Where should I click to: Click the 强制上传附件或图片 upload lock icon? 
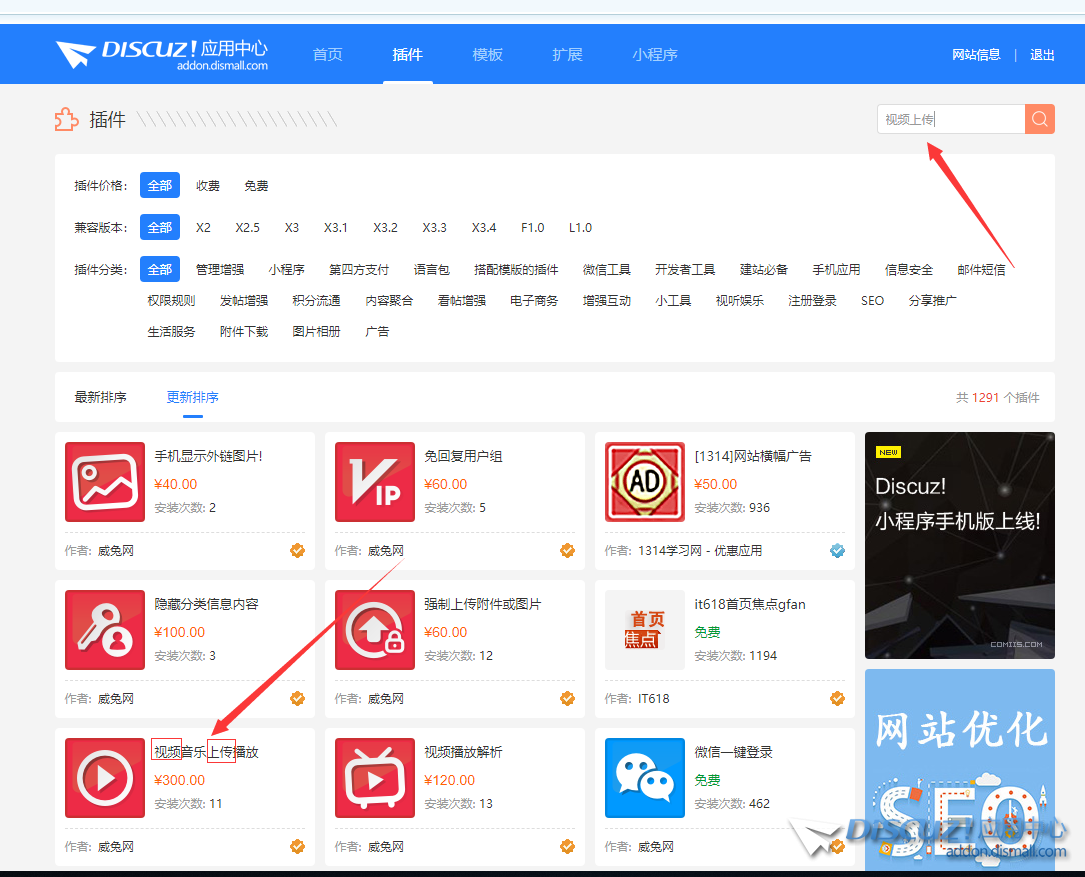click(x=374, y=630)
